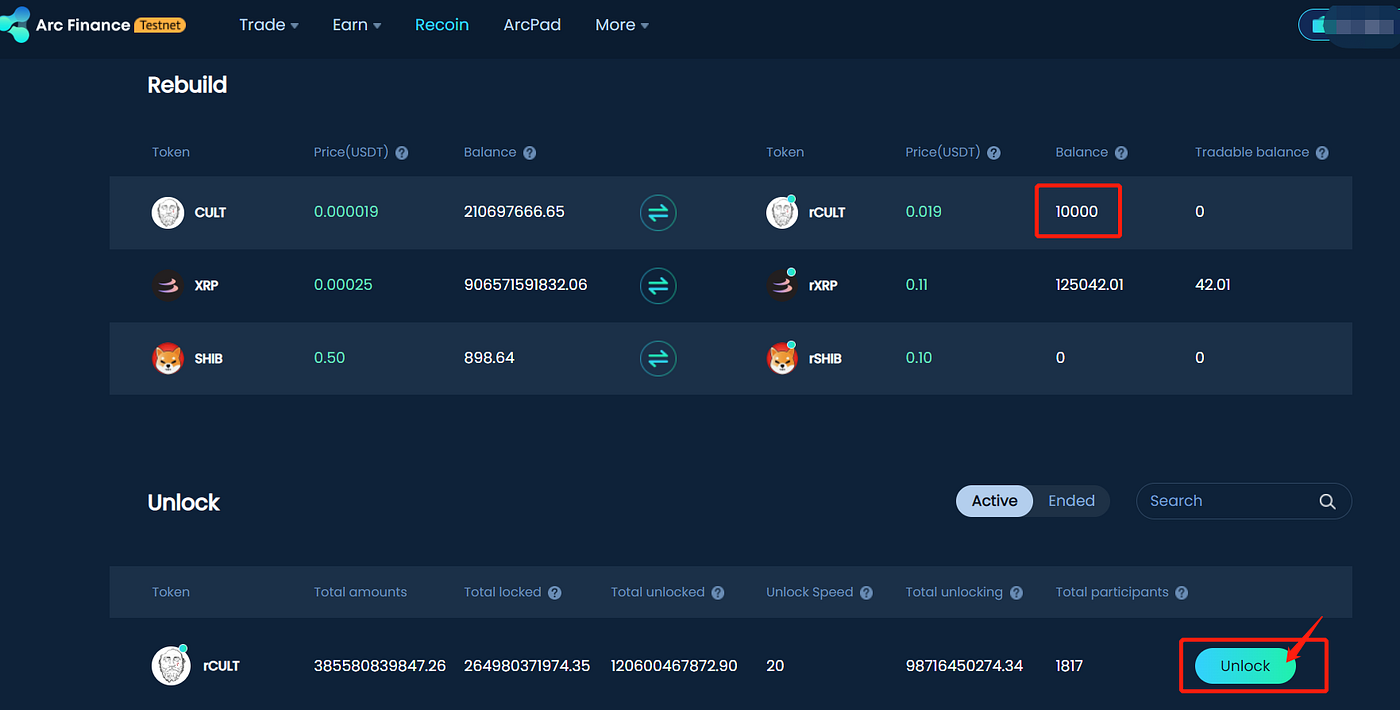
Task: Click help icon next to Unlock Speed
Action: 866,593
